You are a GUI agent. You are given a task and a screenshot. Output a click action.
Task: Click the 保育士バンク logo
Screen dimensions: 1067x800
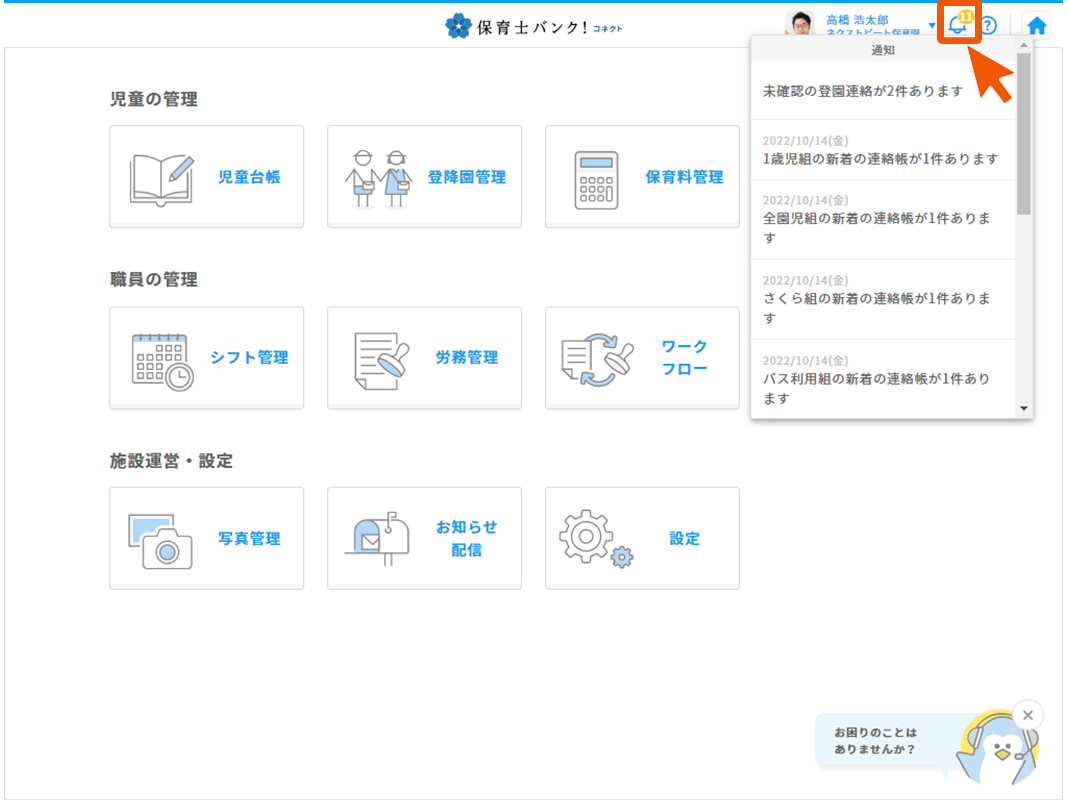click(533, 27)
